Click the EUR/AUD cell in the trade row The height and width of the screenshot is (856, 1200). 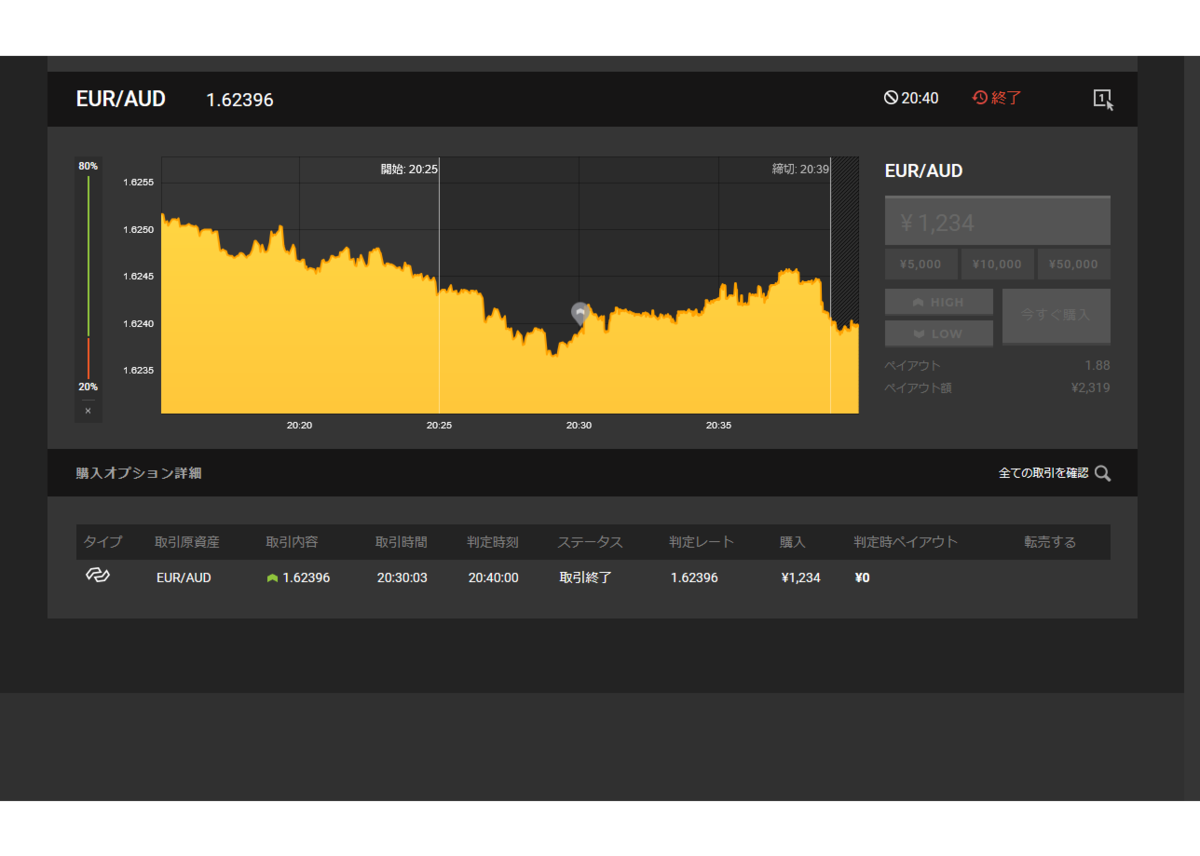[x=184, y=578]
